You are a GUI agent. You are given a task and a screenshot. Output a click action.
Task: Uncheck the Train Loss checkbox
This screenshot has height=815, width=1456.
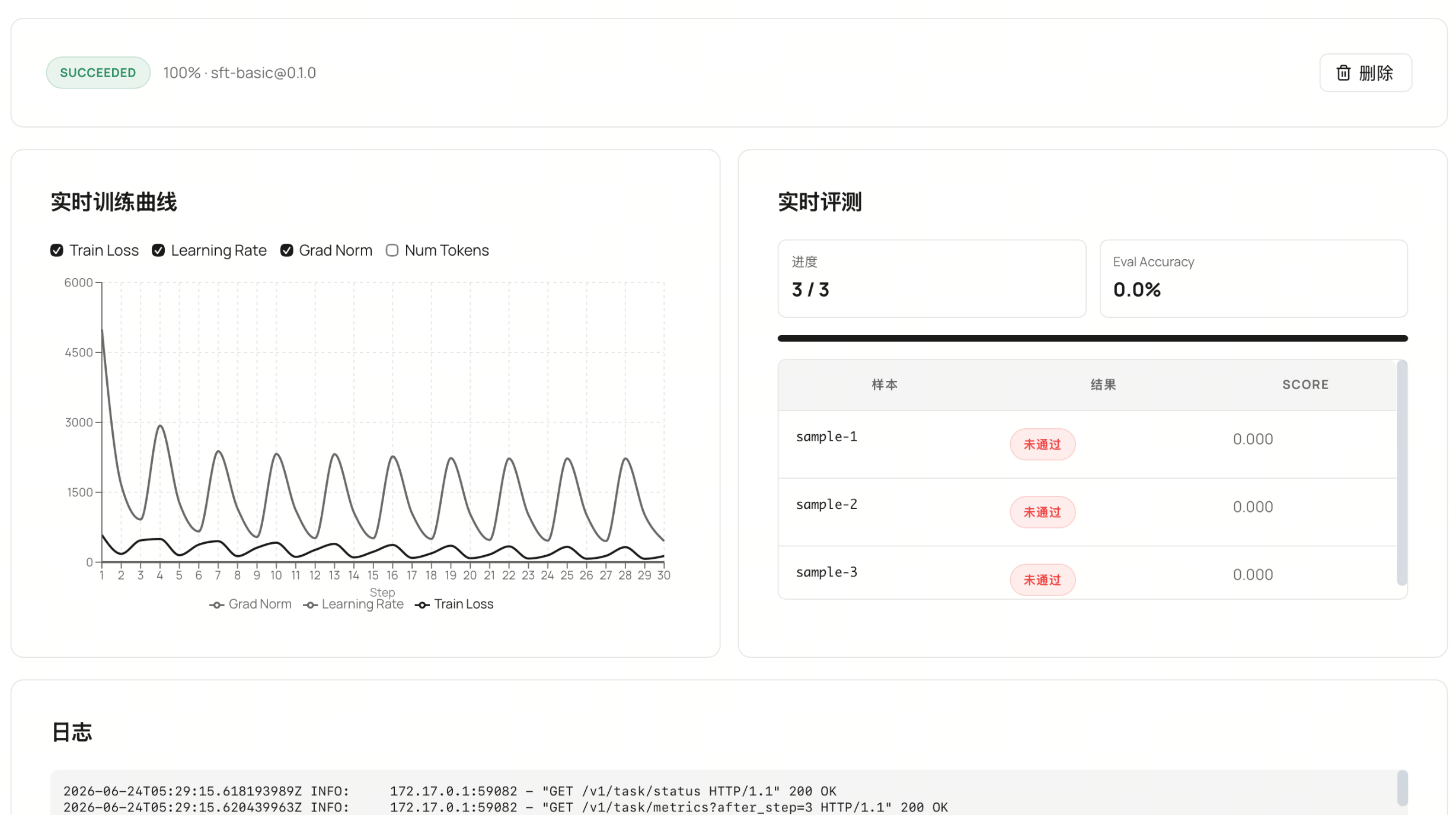click(57, 250)
